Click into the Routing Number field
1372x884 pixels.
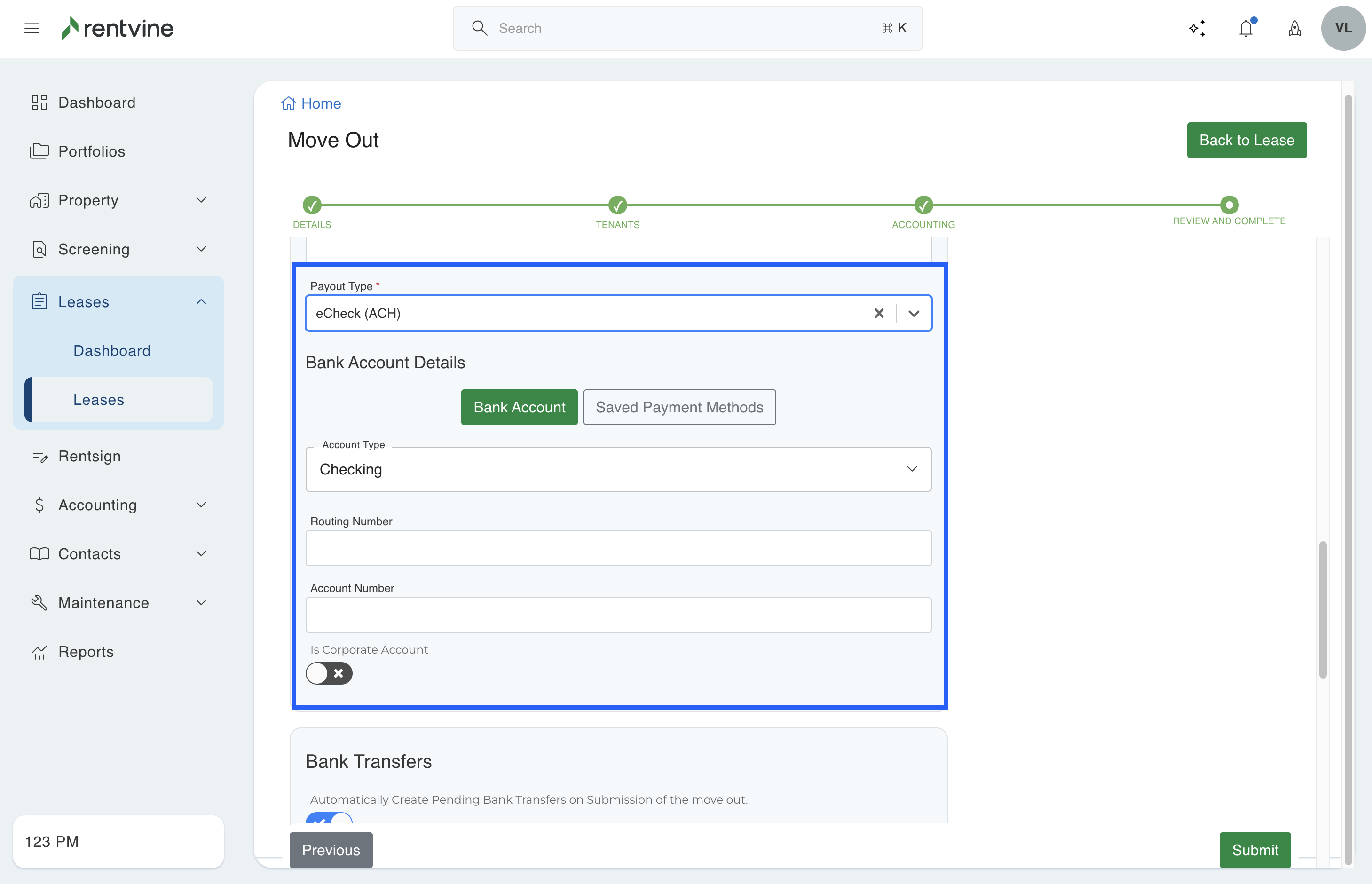(x=618, y=548)
